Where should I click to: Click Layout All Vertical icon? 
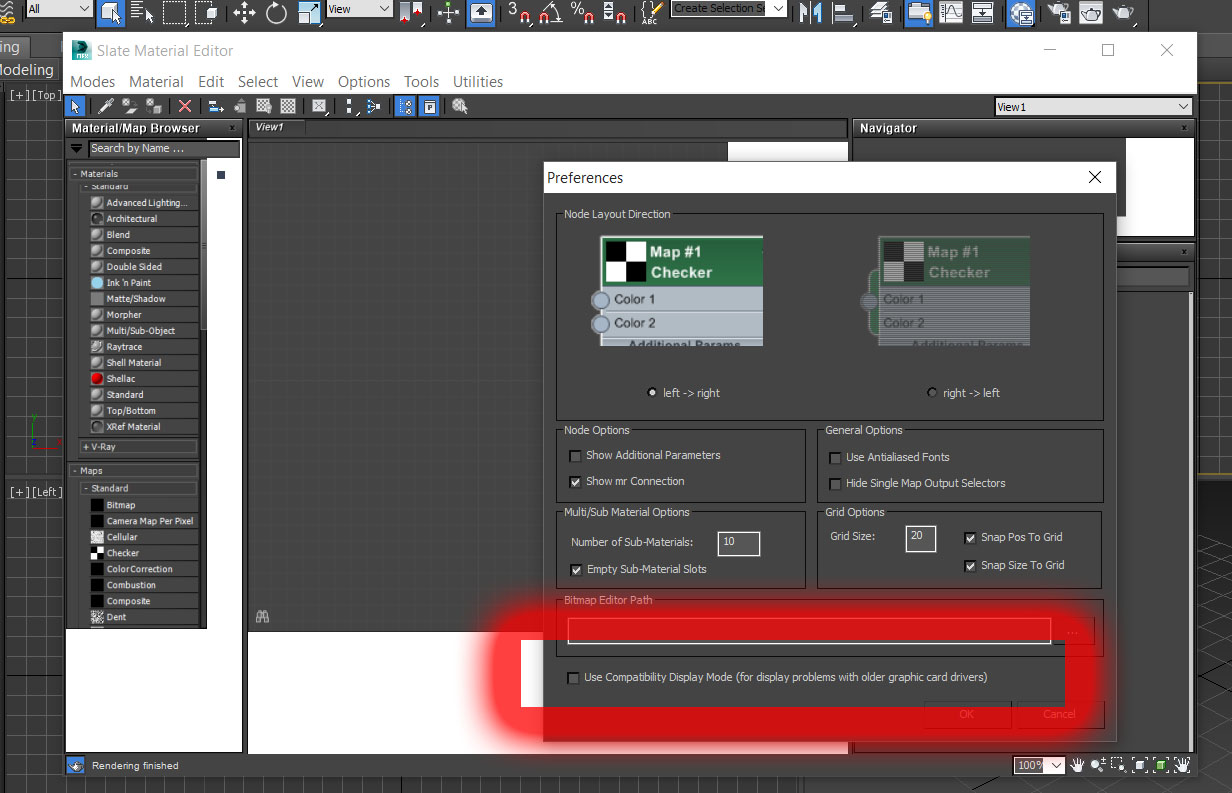tap(349, 106)
